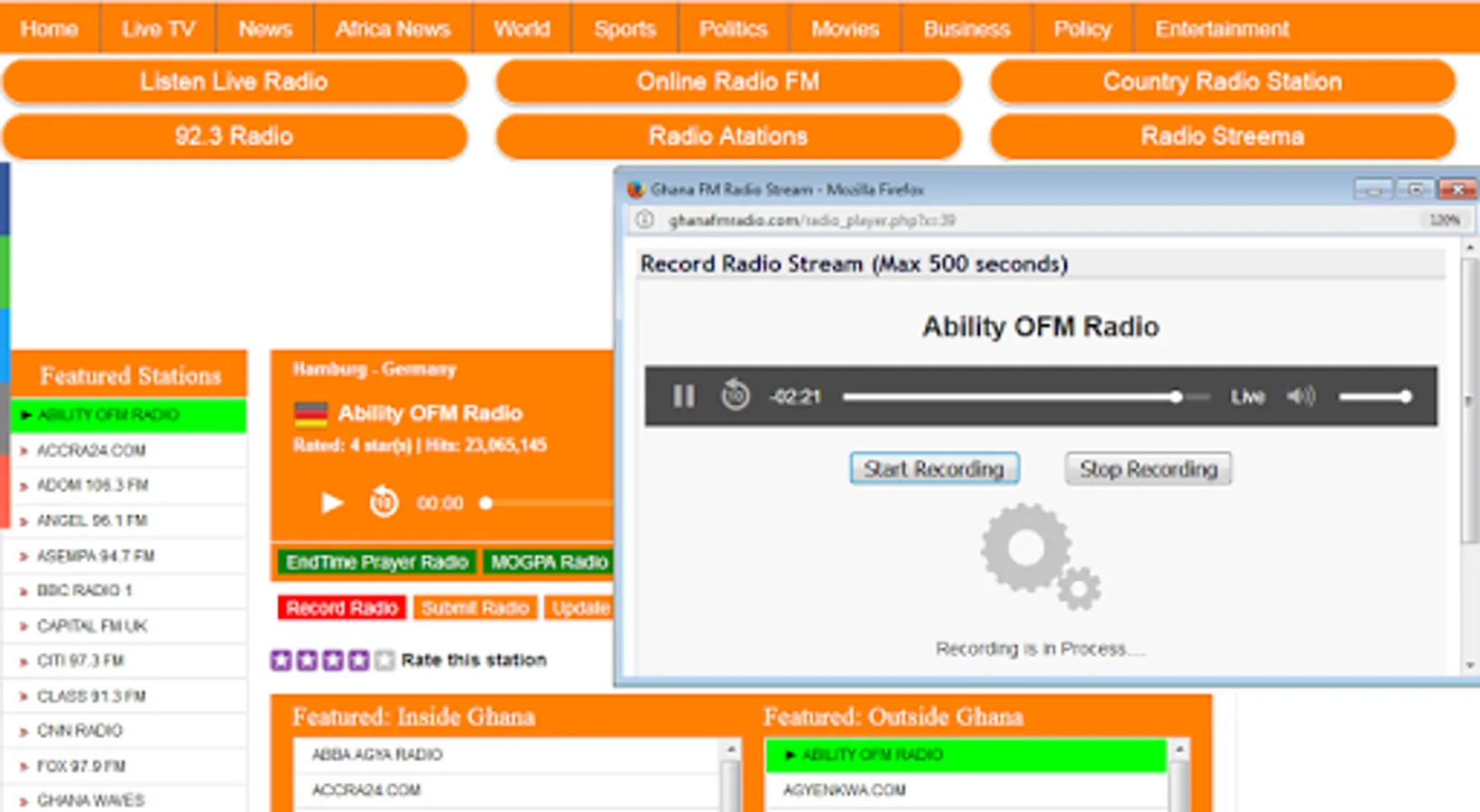Screen dimensions: 1480x812
Task: Click the Stop Recording button
Action: (x=1149, y=469)
